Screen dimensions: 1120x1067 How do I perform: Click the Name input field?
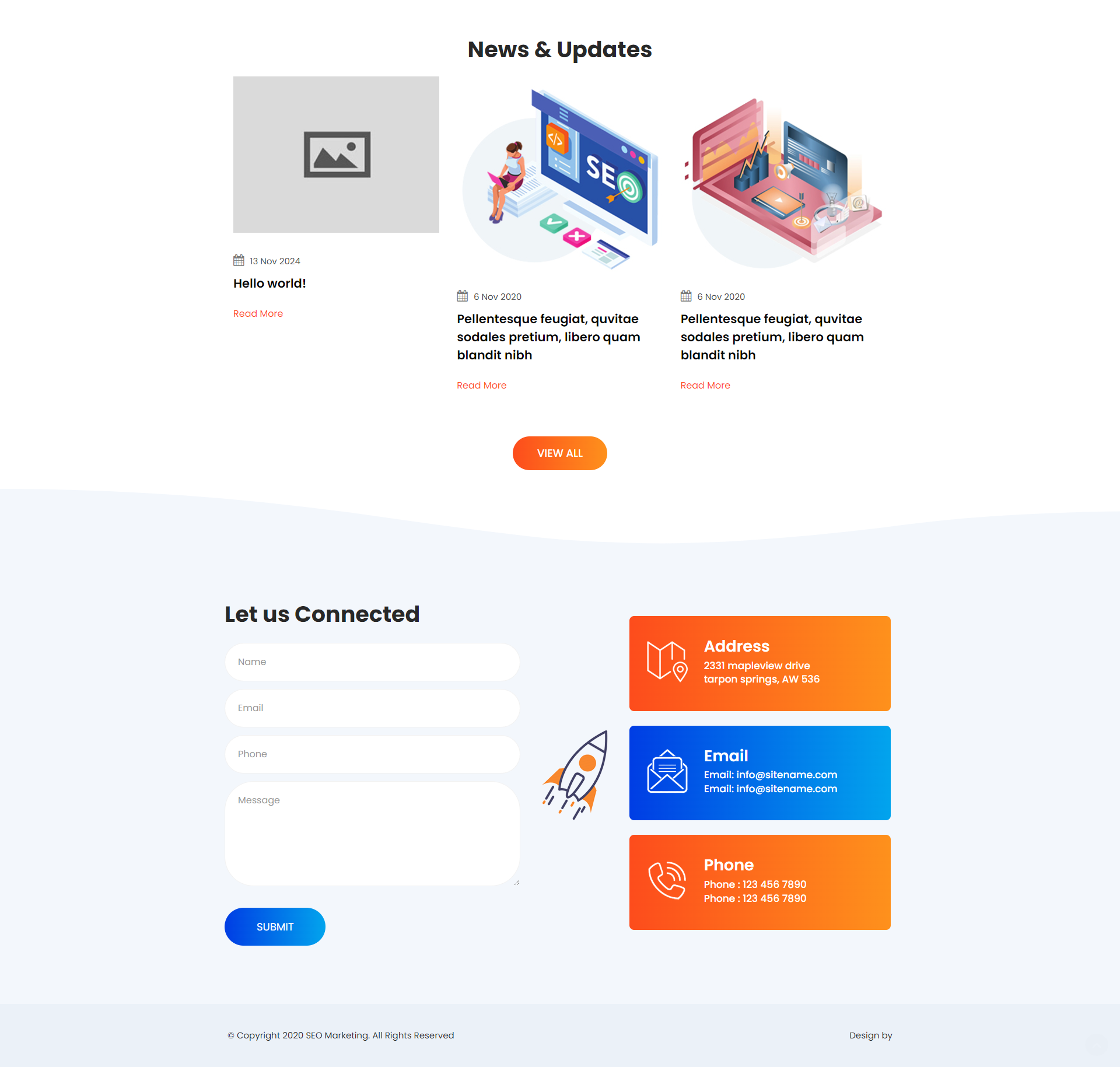371,661
